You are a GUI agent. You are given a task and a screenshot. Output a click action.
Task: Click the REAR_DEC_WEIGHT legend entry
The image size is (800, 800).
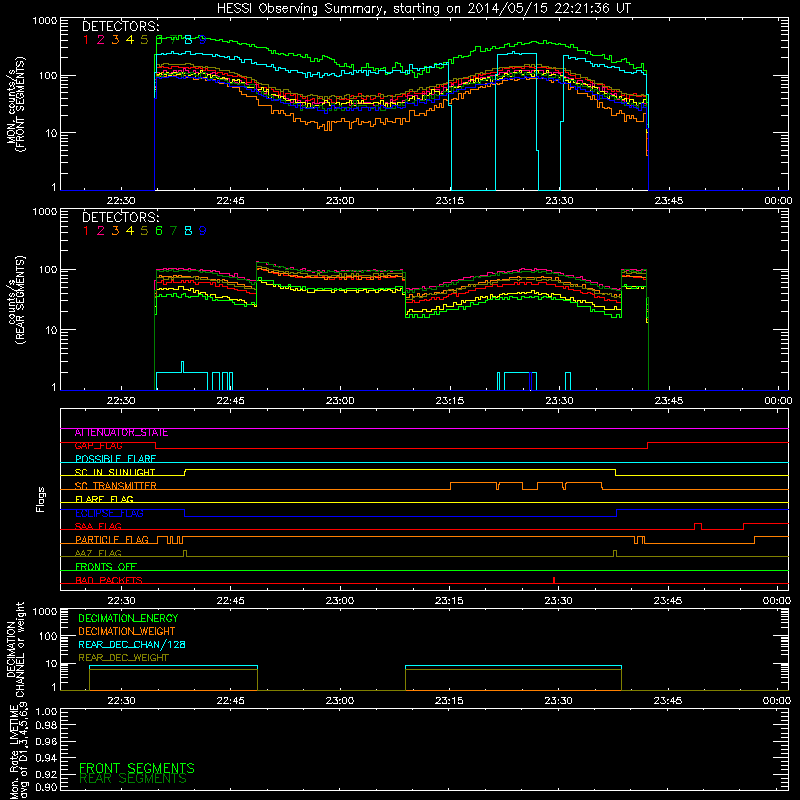click(x=123, y=658)
